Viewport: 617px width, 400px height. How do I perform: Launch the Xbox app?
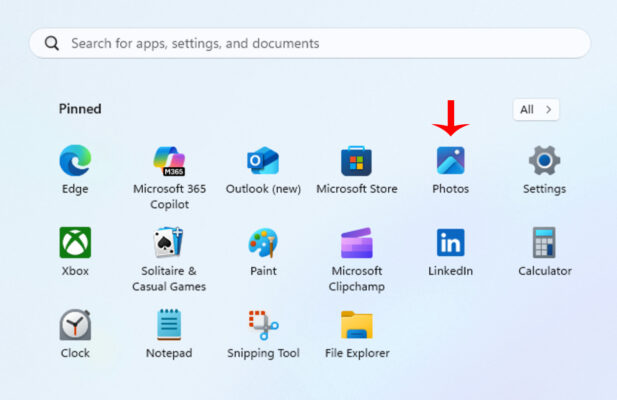click(x=75, y=243)
